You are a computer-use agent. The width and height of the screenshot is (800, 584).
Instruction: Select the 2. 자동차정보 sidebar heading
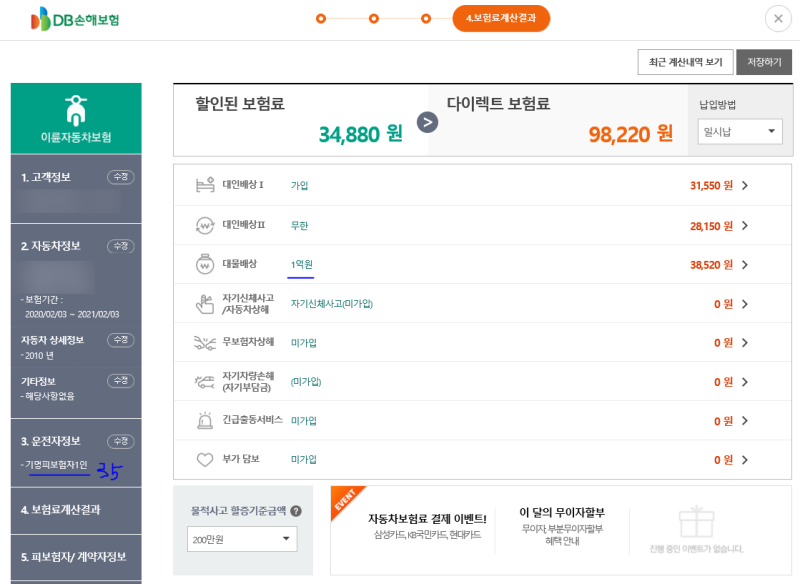51,246
